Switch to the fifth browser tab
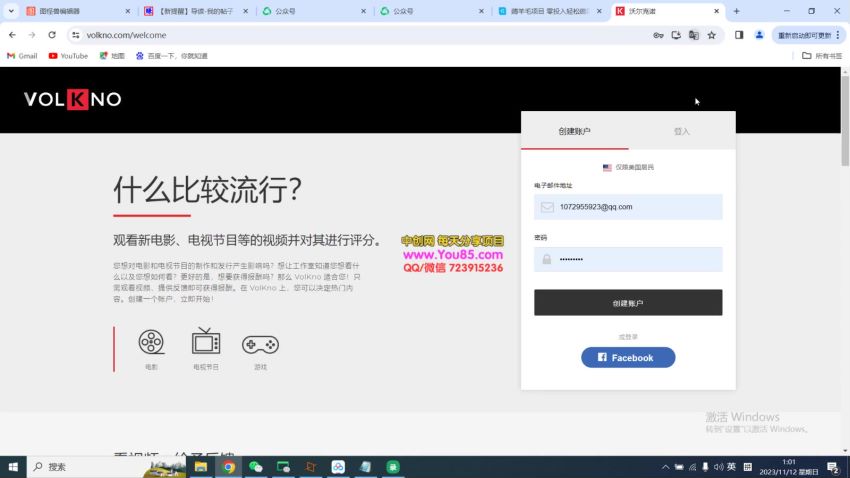850x478 pixels. [x=550, y=11]
